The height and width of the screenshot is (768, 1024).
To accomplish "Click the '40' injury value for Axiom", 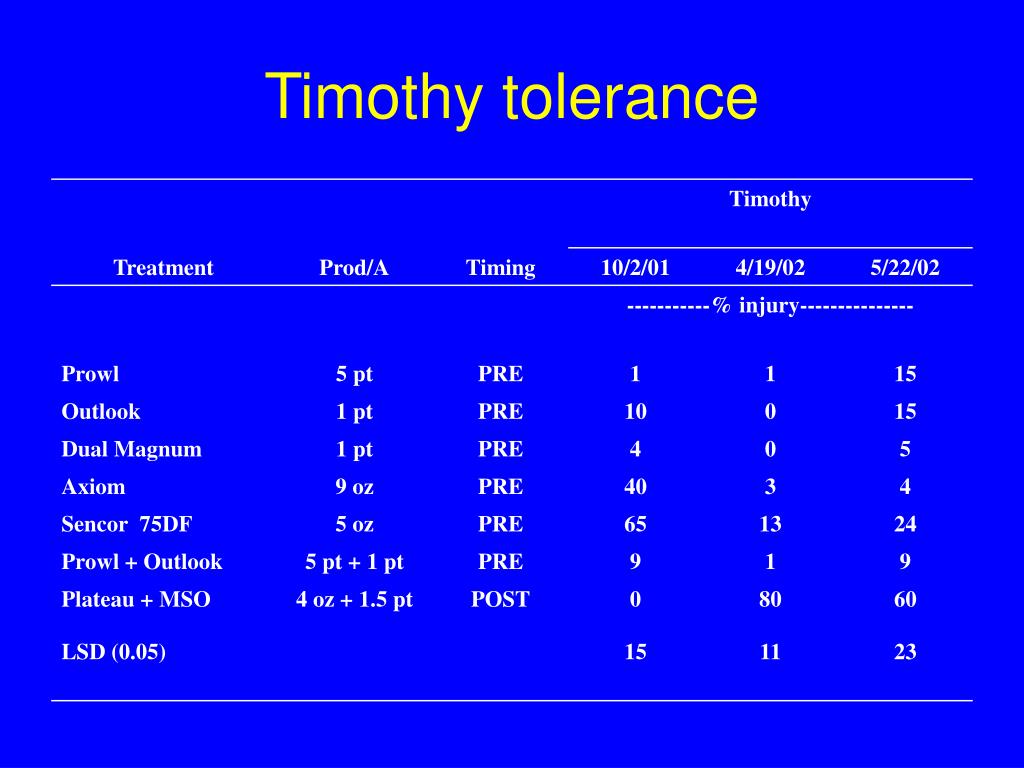I will (x=635, y=487).
